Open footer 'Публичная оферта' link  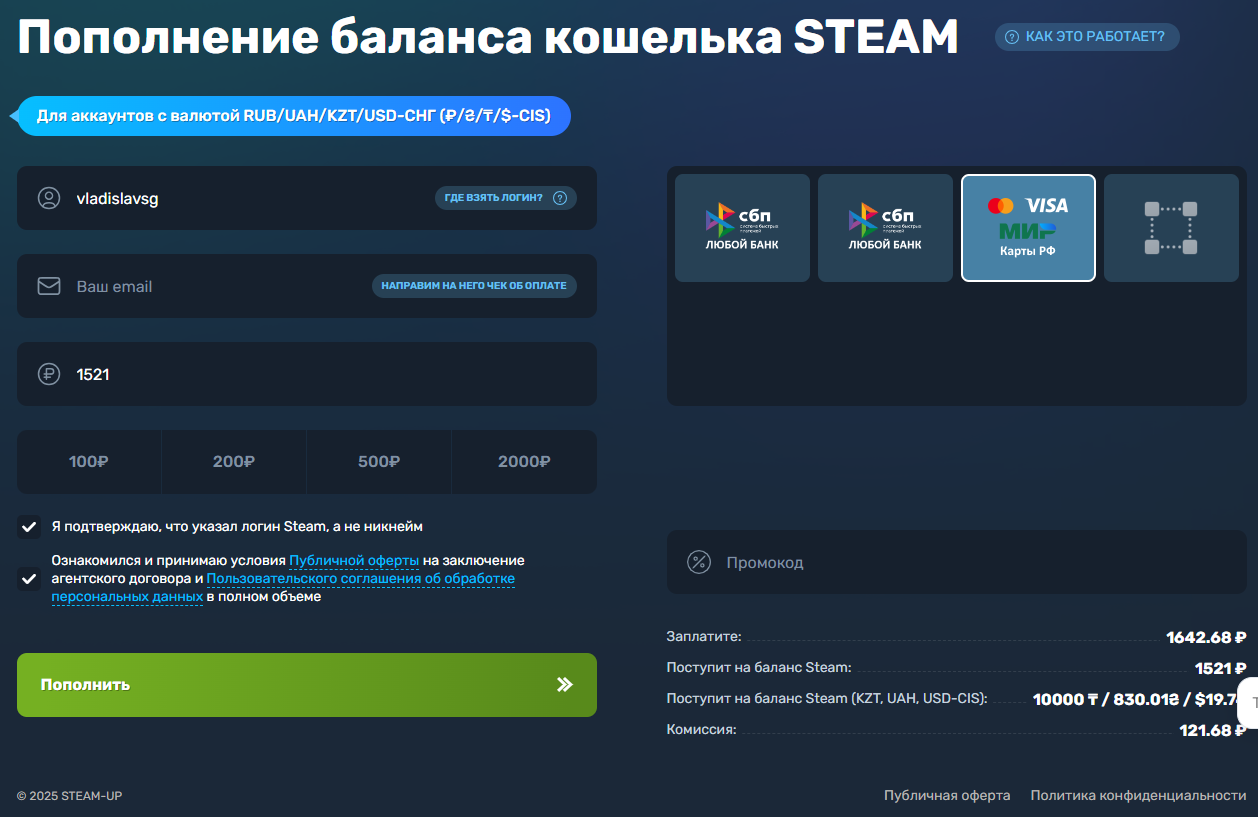tap(947, 796)
